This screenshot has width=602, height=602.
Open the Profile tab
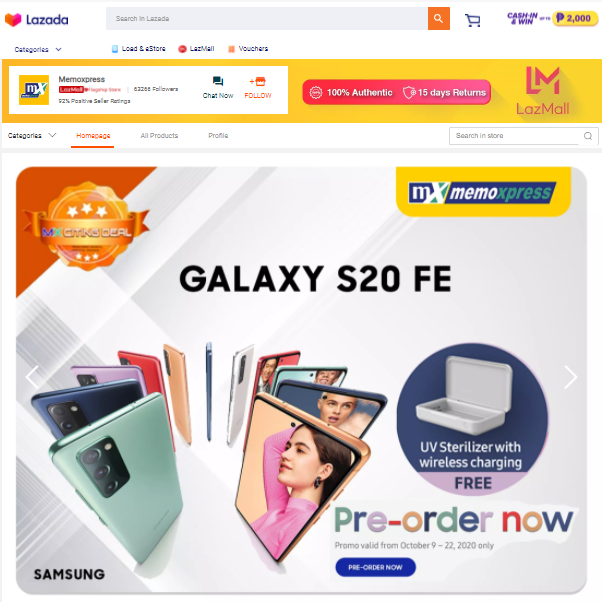[218, 136]
